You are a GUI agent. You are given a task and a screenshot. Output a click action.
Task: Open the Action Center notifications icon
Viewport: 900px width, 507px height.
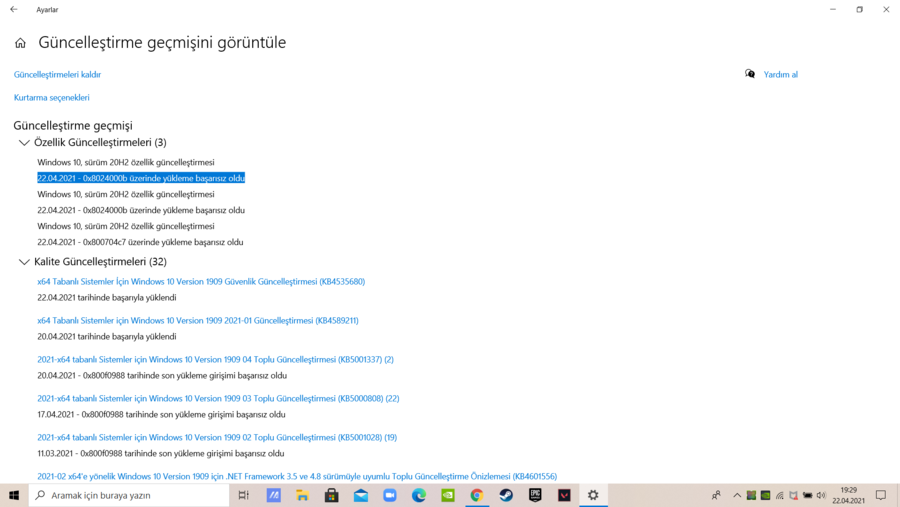(x=881, y=495)
